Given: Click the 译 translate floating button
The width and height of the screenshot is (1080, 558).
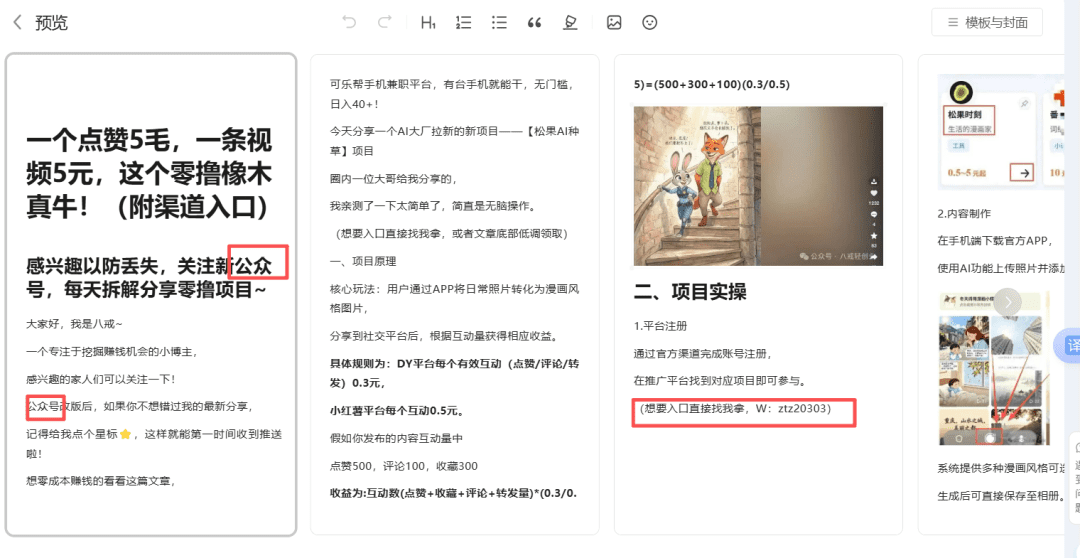Looking at the screenshot, I should tap(1070, 345).
